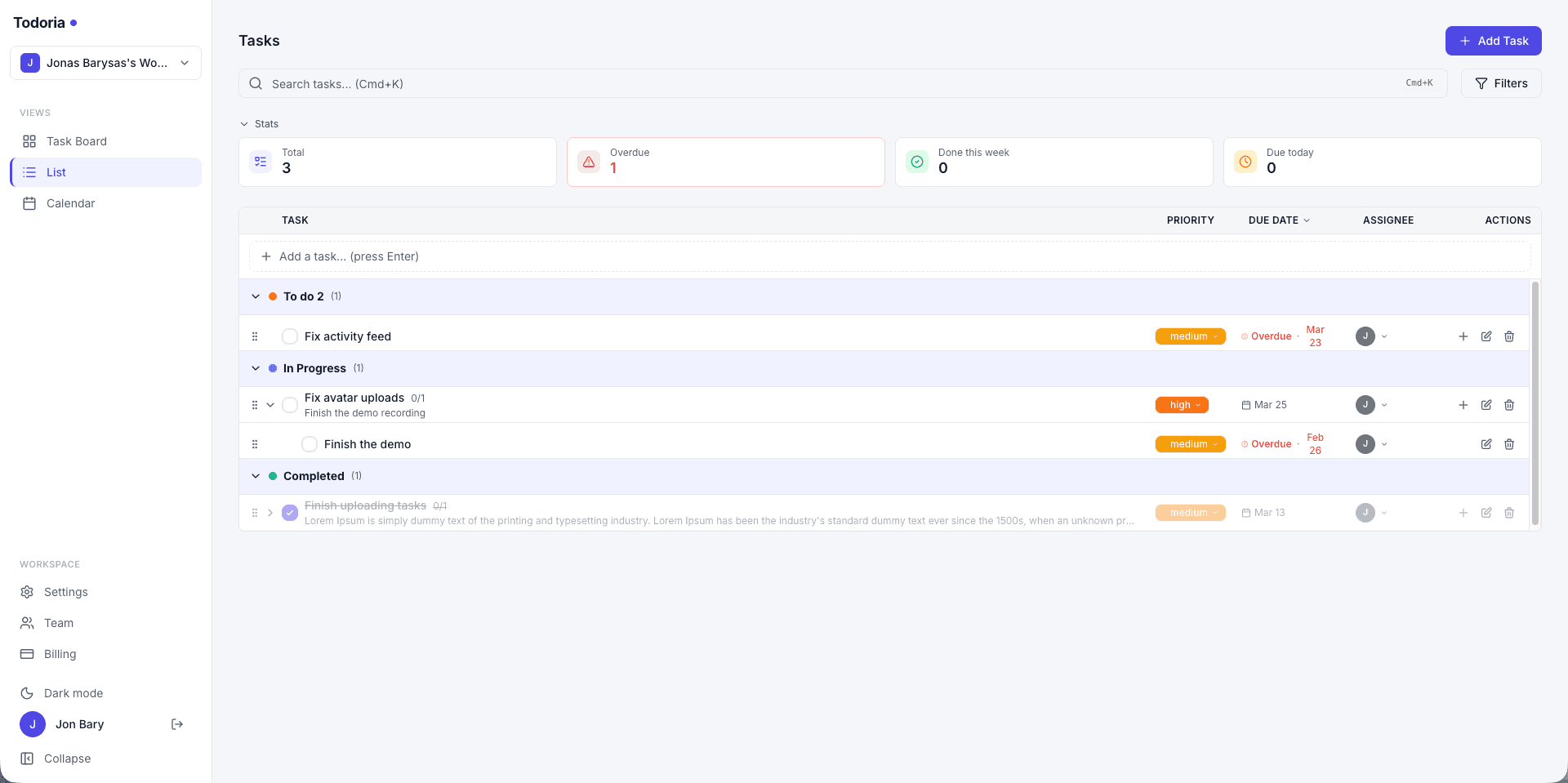Click the Overdue alert icon in stats
Viewport: 1568px width, 783px height.
coord(589,162)
